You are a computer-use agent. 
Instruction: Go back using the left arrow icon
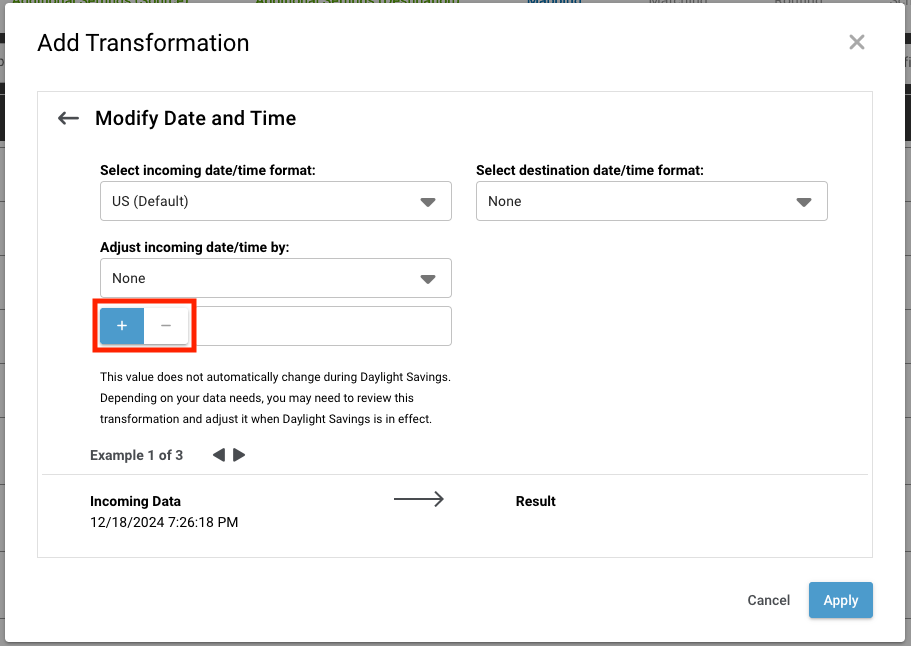[x=68, y=119]
